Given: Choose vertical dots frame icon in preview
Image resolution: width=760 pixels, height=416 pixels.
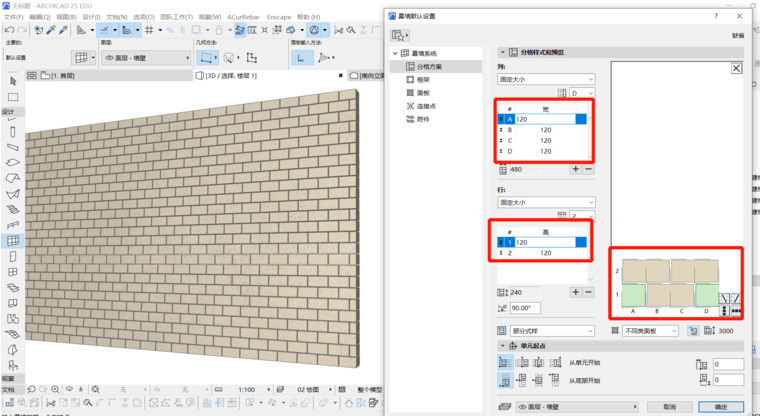Looking at the screenshot, I should tap(724, 311).
